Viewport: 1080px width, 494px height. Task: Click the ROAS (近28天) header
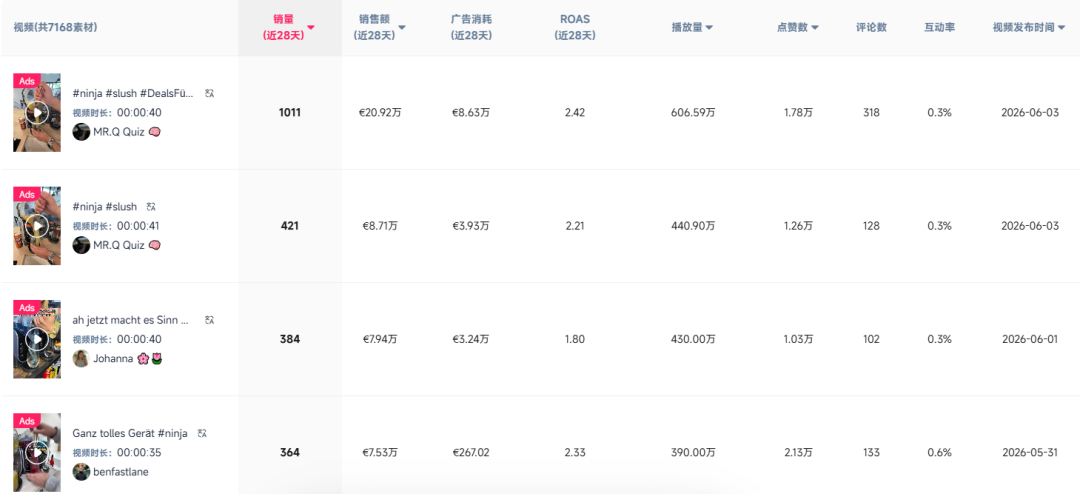tap(574, 28)
